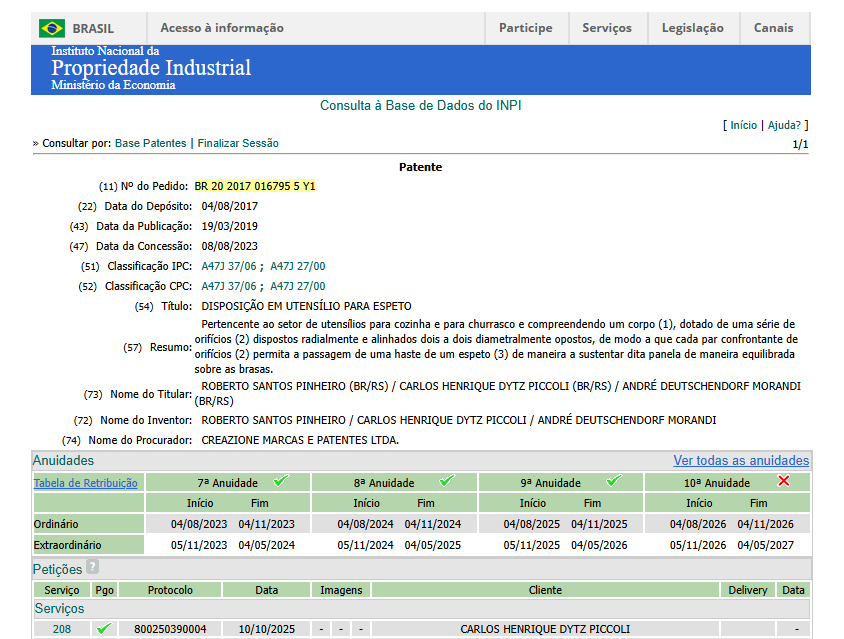
Task: Click Finalizar Sessão link
Action: pyautogui.click(x=238, y=143)
